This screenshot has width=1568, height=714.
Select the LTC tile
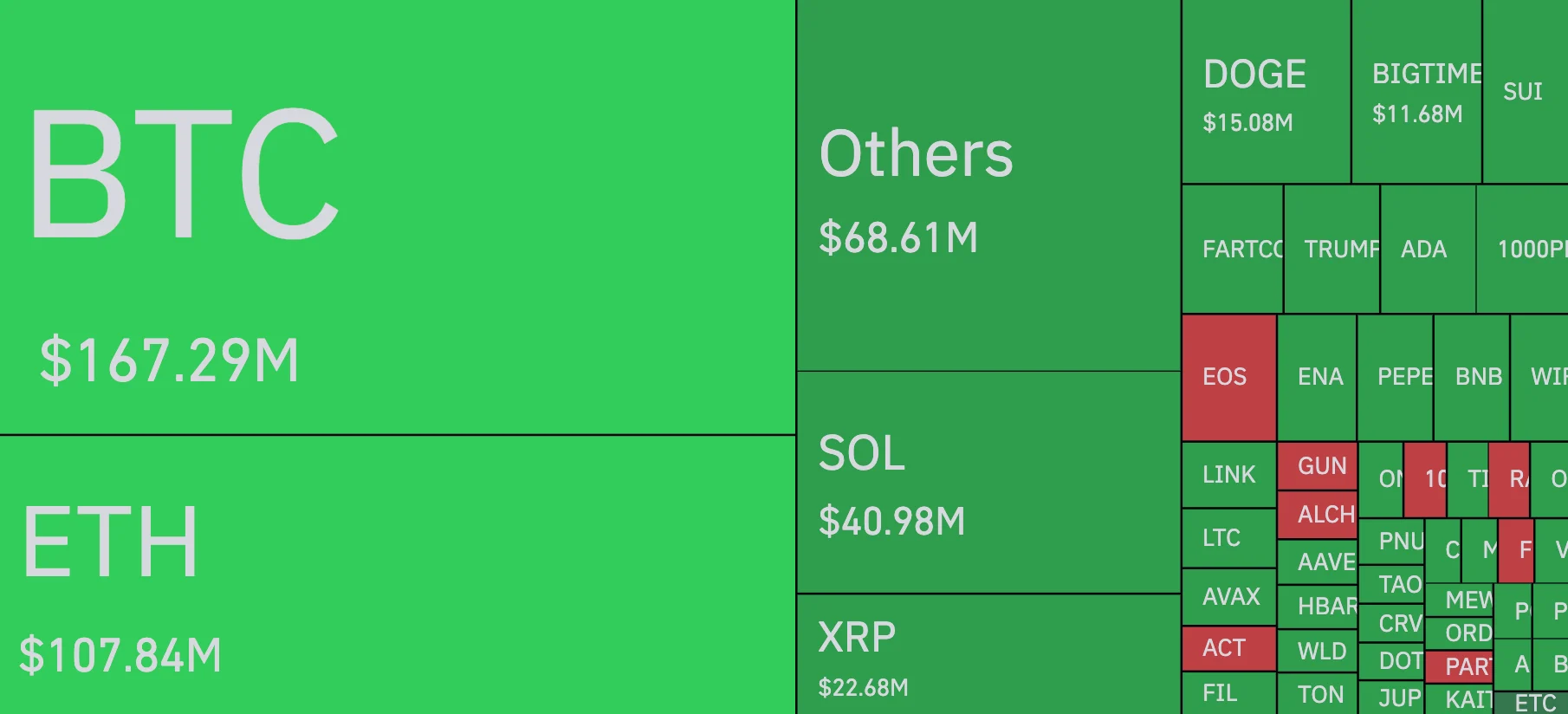coord(1228,538)
